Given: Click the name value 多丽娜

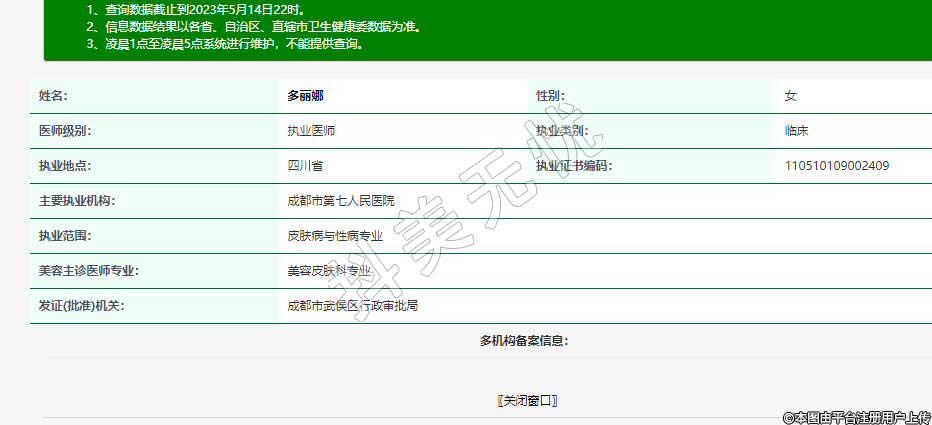Looking at the screenshot, I should [x=305, y=96].
